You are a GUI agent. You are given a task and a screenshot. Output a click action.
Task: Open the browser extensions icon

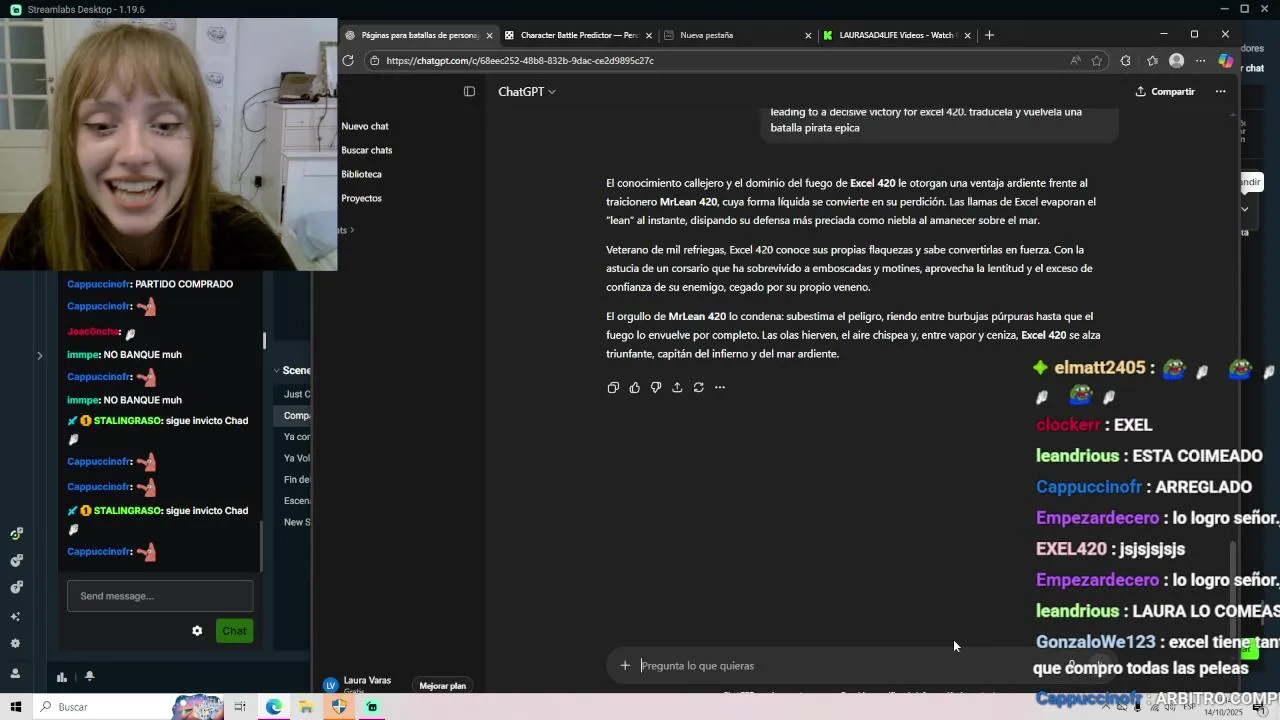click(1125, 60)
